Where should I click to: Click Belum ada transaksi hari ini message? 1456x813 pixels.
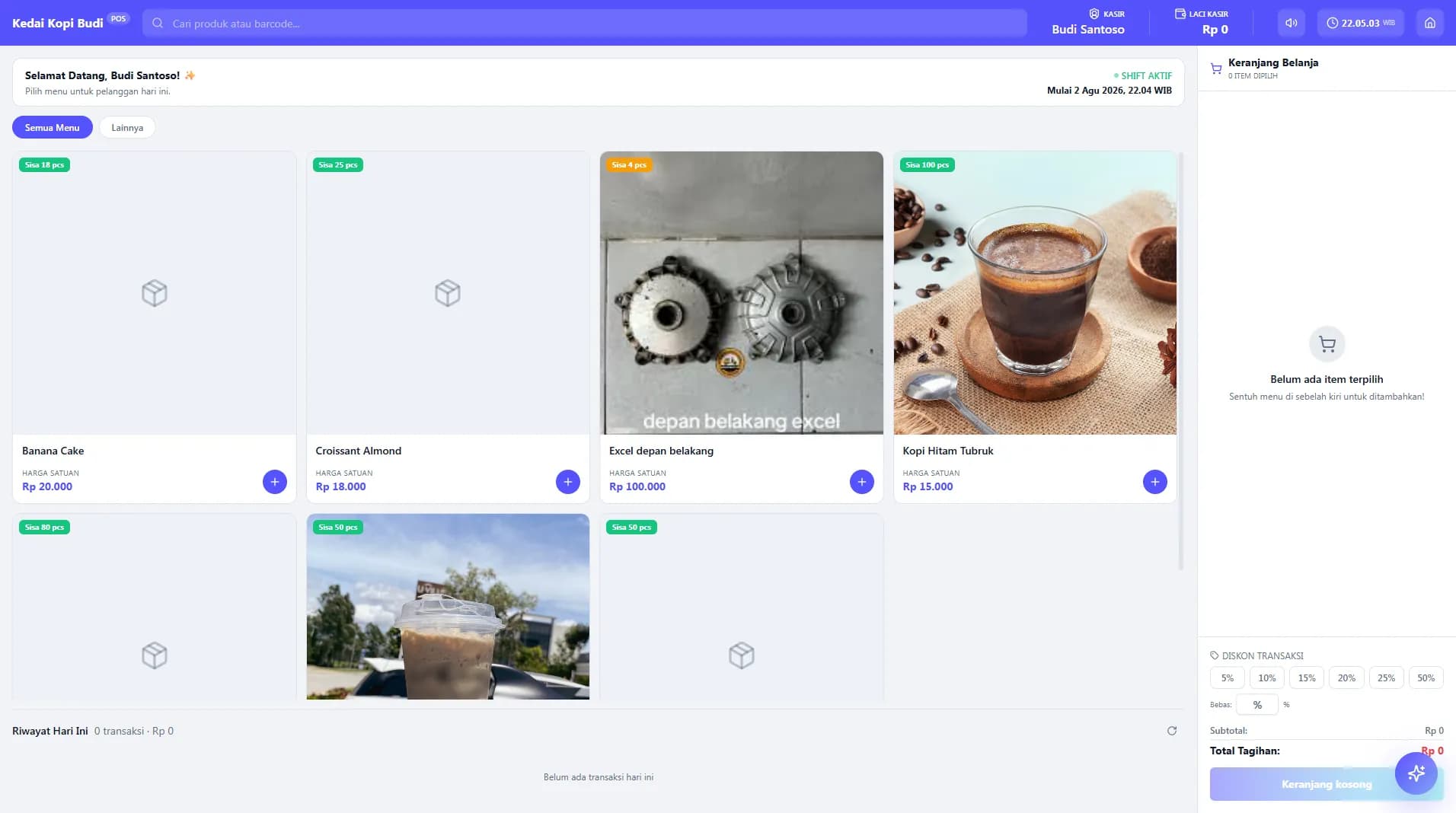pos(599,777)
